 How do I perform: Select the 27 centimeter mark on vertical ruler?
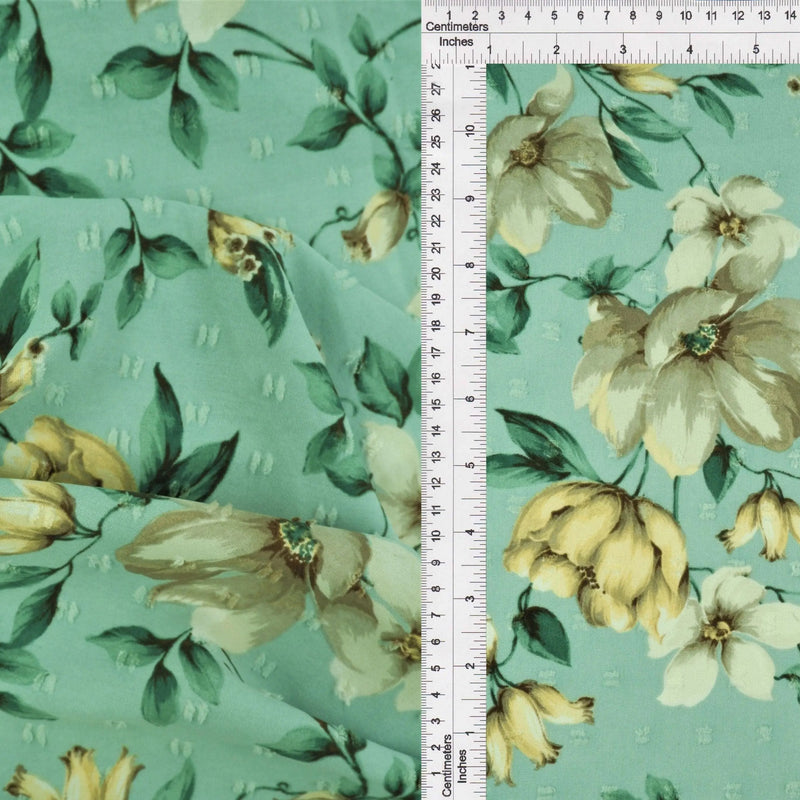click(x=437, y=89)
